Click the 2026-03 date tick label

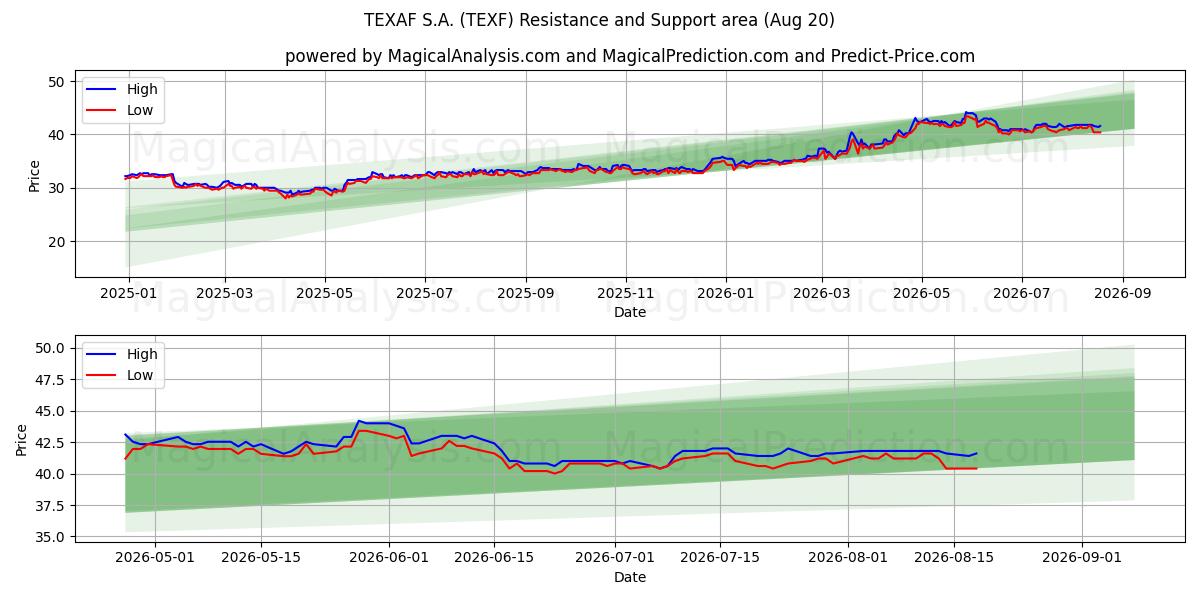(822, 293)
